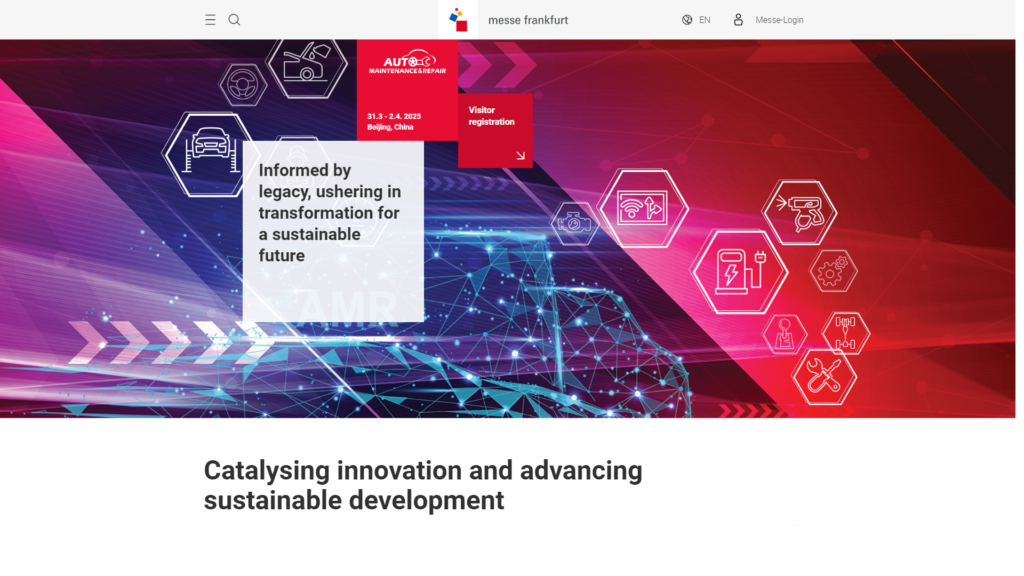
Task: Click the Visitor registration button
Action: click(495, 130)
